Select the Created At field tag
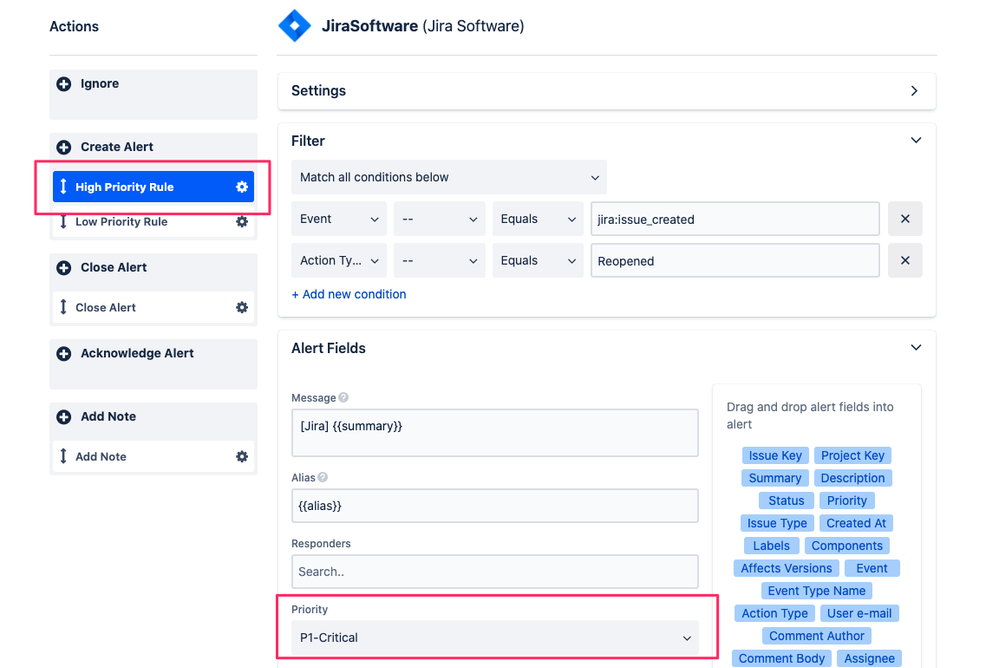The height and width of the screenshot is (668, 999). click(x=856, y=523)
